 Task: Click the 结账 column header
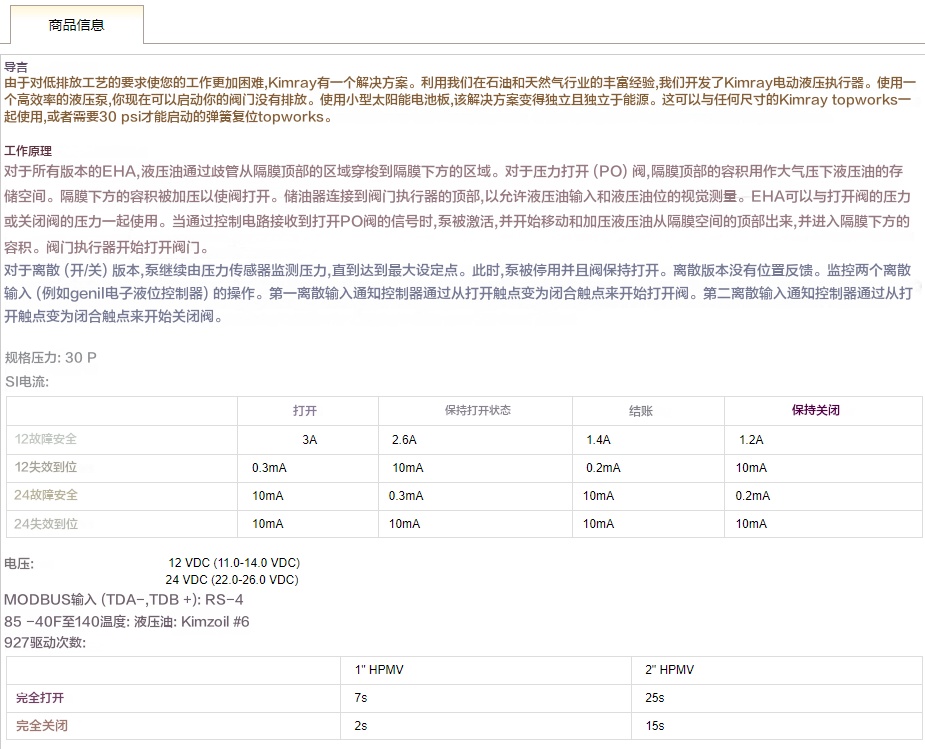click(x=641, y=411)
